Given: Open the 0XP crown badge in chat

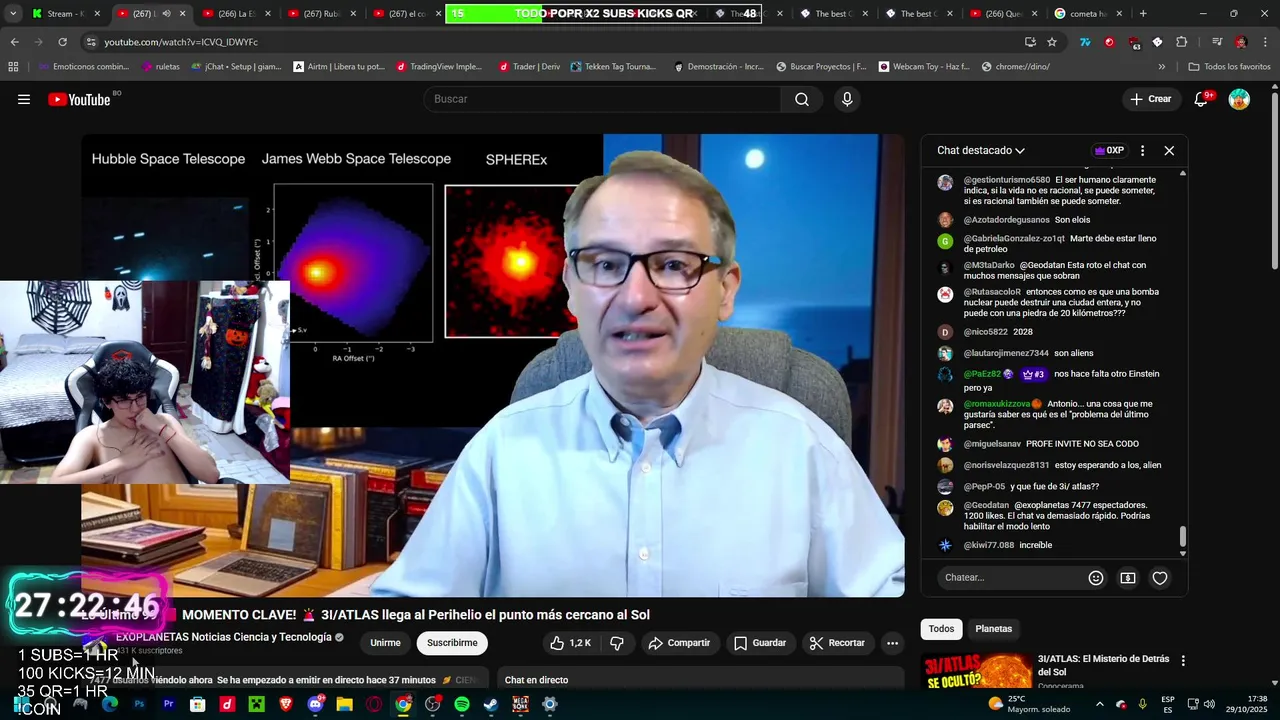Looking at the screenshot, I should [x=1109, y=151].
